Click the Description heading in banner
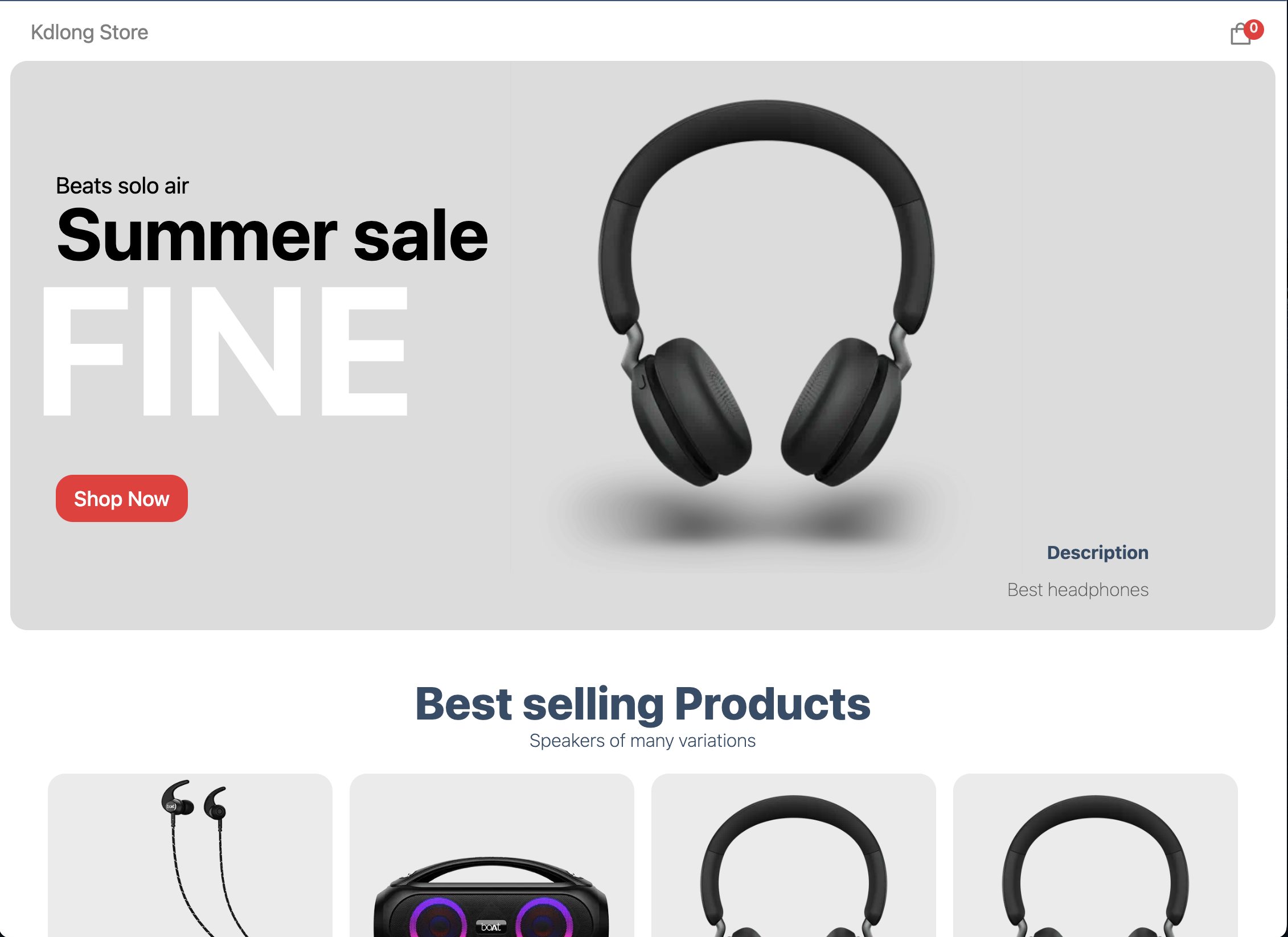The width and height of the screenshot is (1288, 937). click(1097, 552)
